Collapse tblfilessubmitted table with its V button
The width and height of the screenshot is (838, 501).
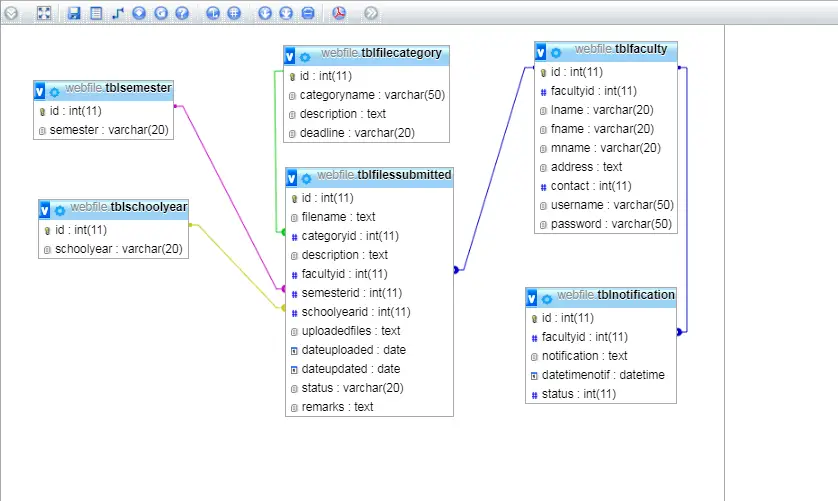click(291, 178)
